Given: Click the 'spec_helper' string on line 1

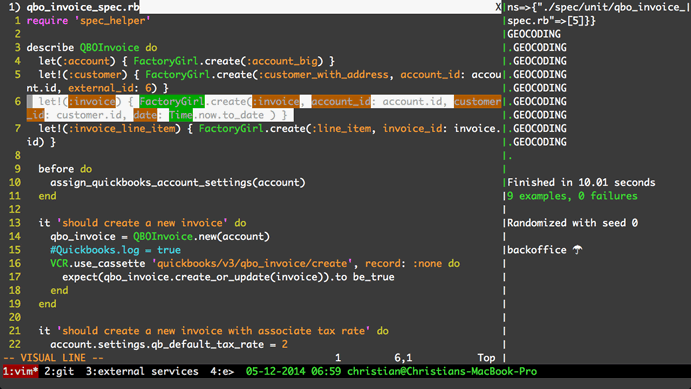Looking at the screenshot, I should coord(112,21).
